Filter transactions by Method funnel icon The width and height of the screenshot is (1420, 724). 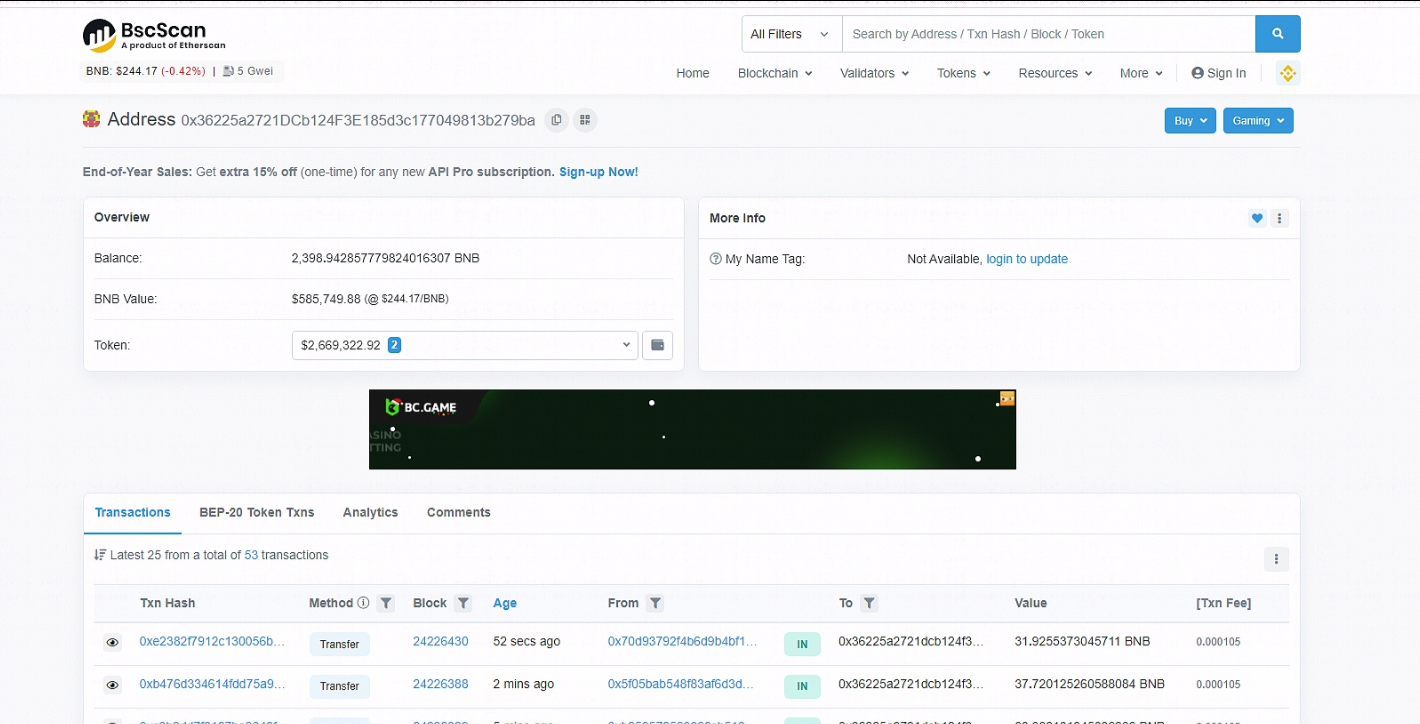(x=386, y=603)
